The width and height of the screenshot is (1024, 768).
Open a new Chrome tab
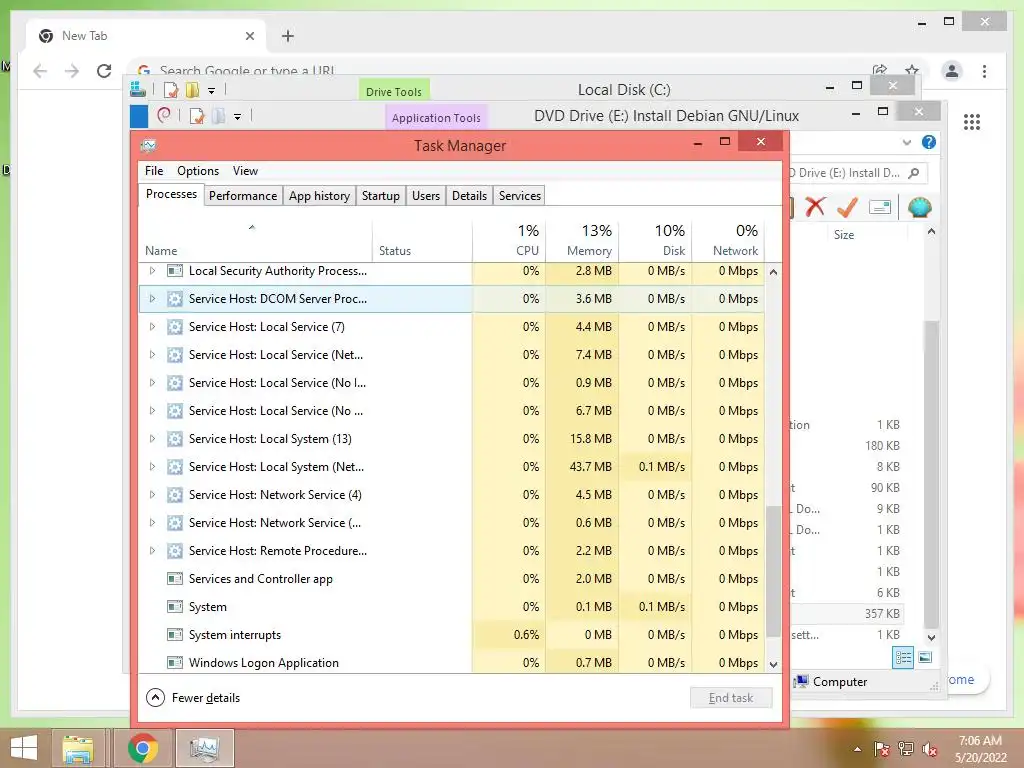click(288, 36)
